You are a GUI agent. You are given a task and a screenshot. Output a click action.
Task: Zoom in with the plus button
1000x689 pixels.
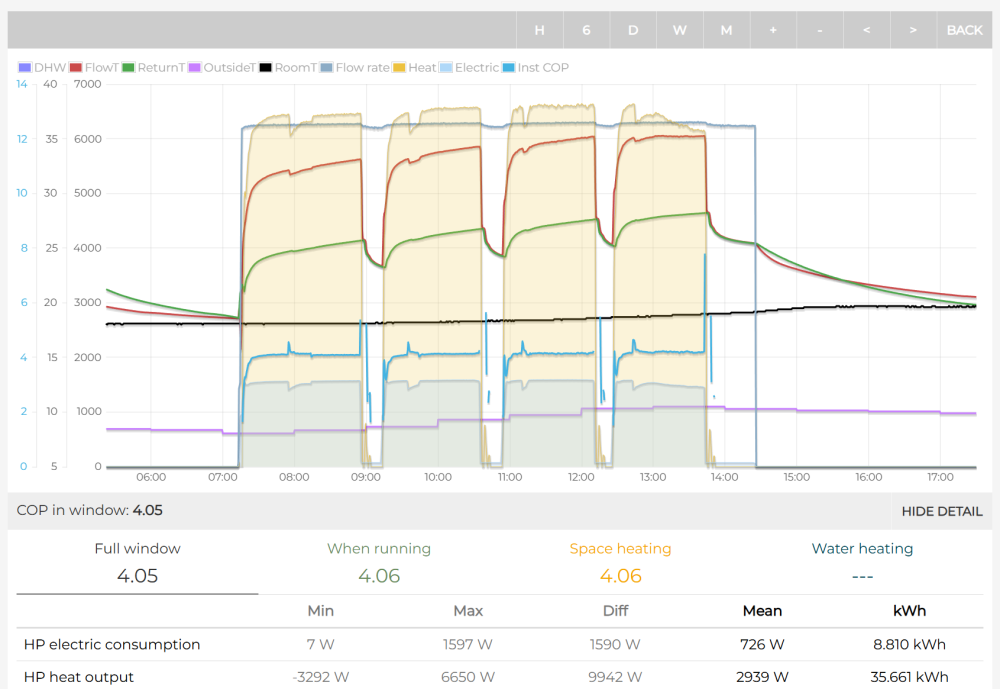point(773,30)
